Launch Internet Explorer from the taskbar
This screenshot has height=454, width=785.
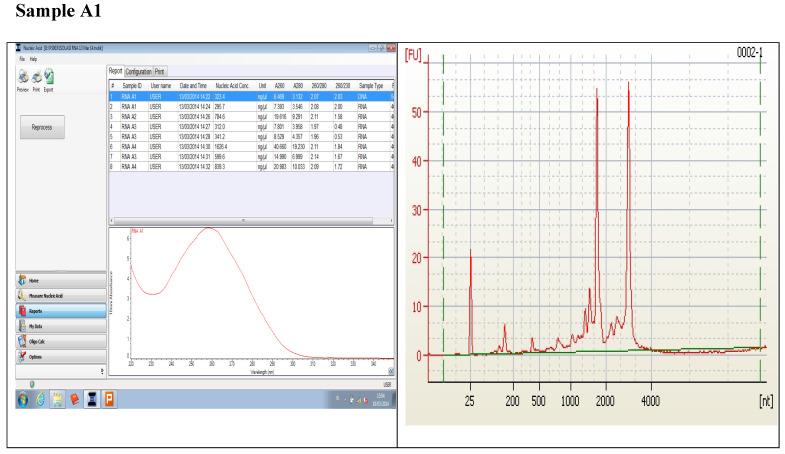41,399
